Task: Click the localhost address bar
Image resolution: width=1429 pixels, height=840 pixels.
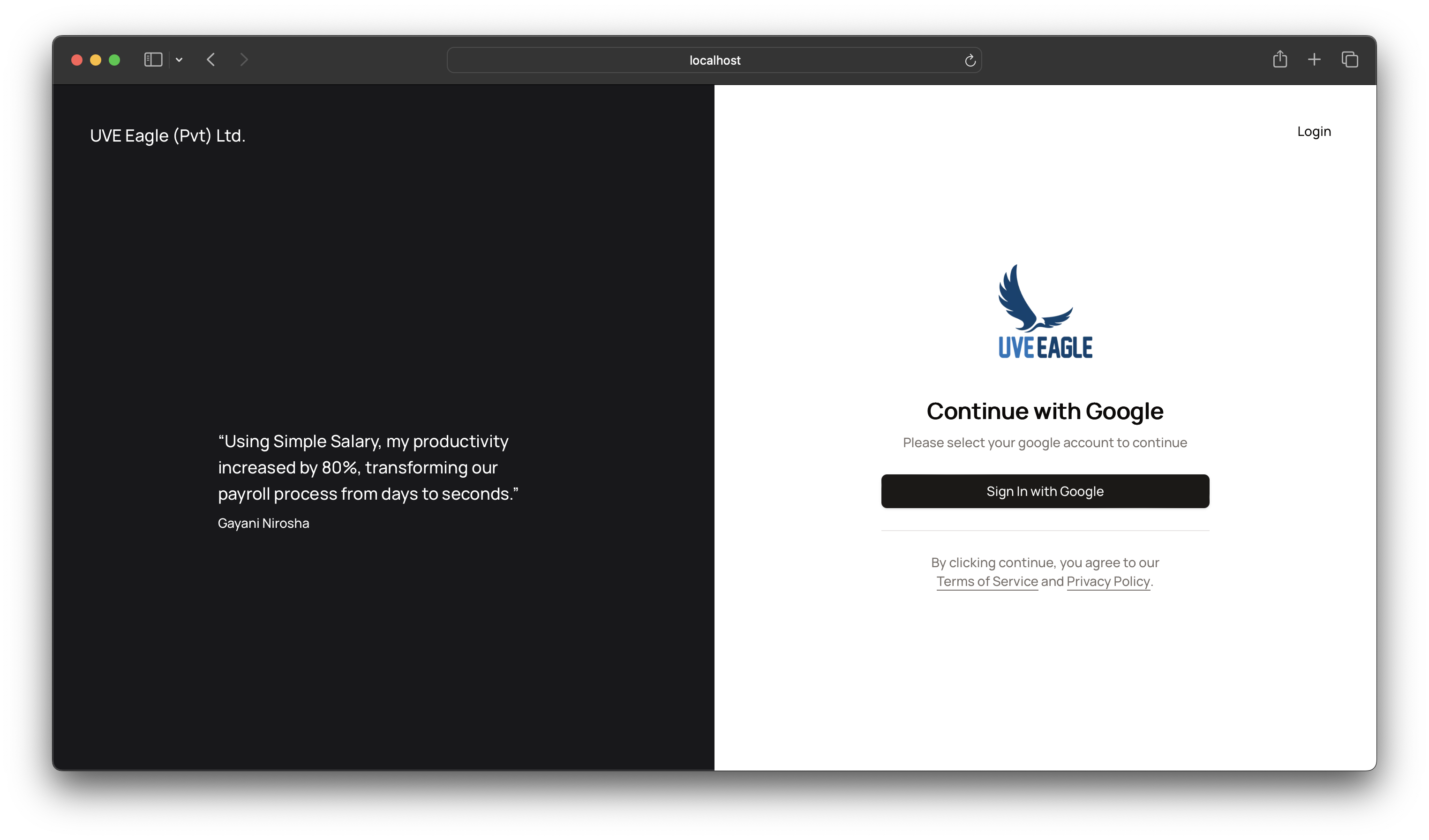Action: (715, 59)
